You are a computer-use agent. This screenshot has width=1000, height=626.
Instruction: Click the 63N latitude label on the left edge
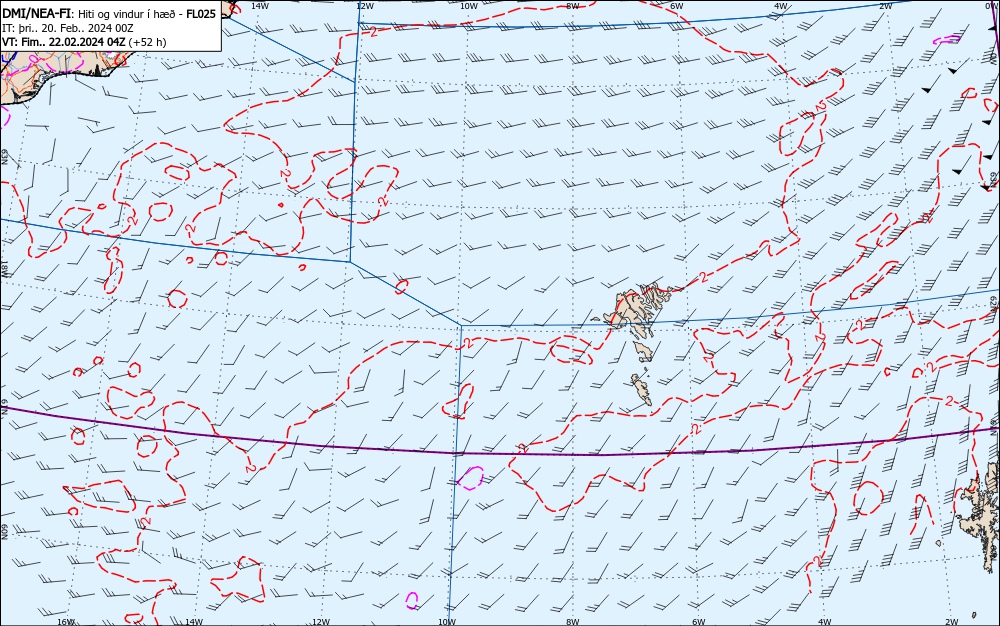coord(4,157)
